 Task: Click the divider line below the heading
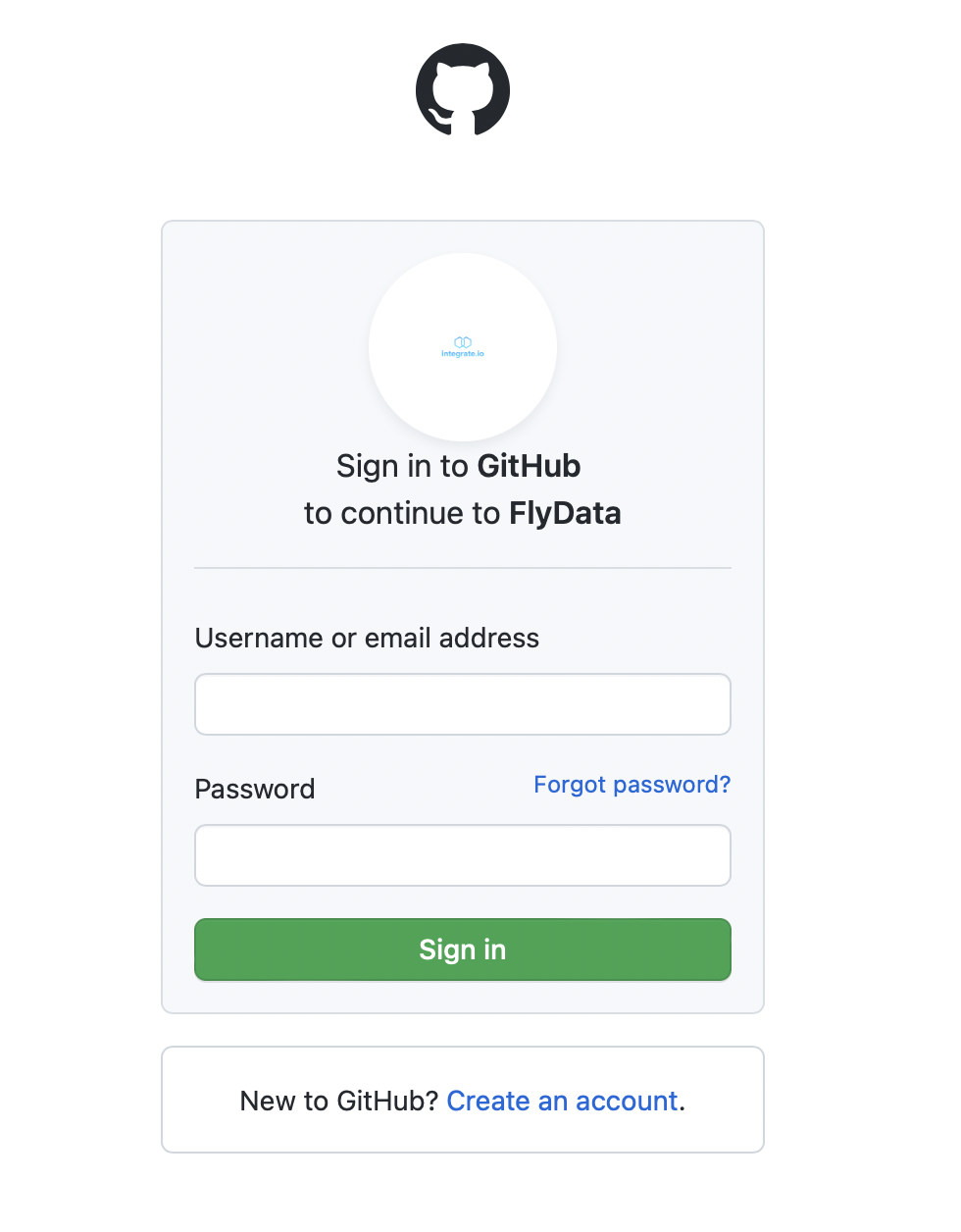(x=463, y=568)
